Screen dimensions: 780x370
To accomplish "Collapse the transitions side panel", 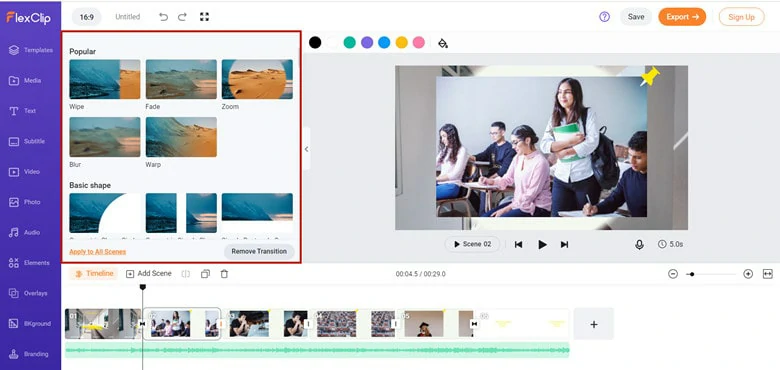I will pyautogui.click(x=306, y=149).
